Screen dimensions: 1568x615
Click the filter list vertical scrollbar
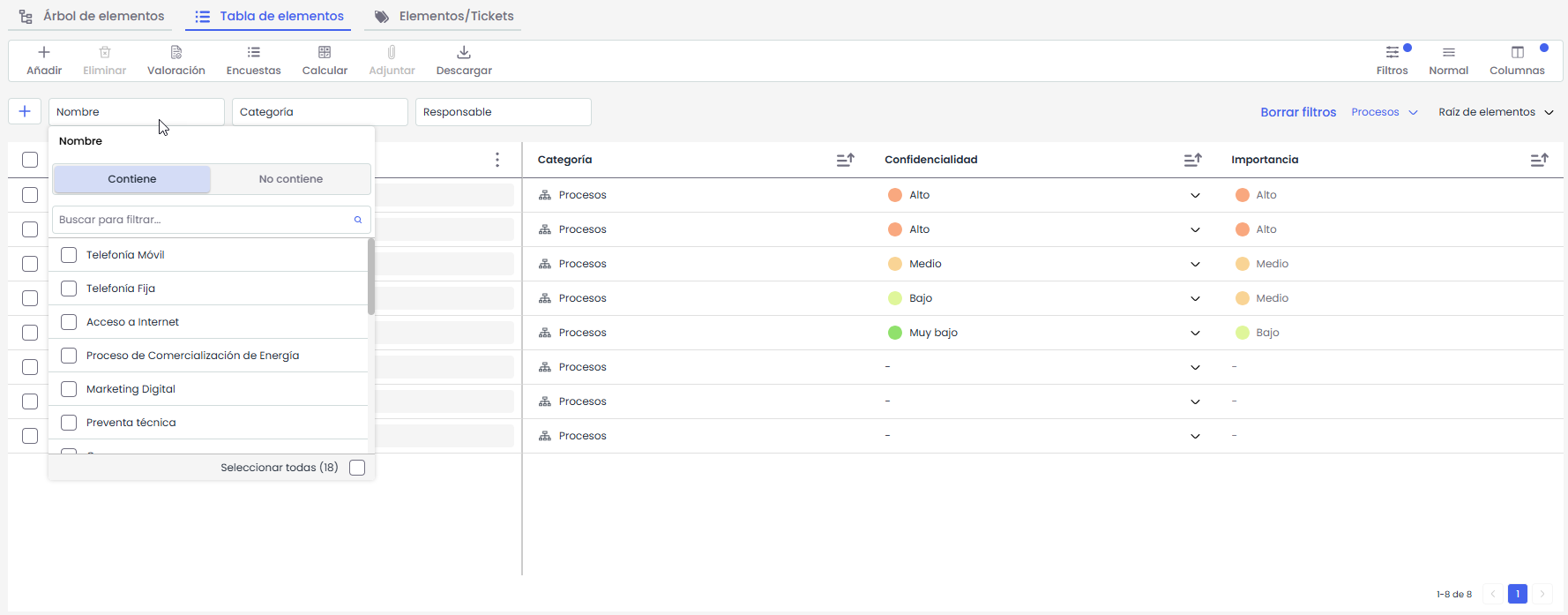tap(371, 276)
